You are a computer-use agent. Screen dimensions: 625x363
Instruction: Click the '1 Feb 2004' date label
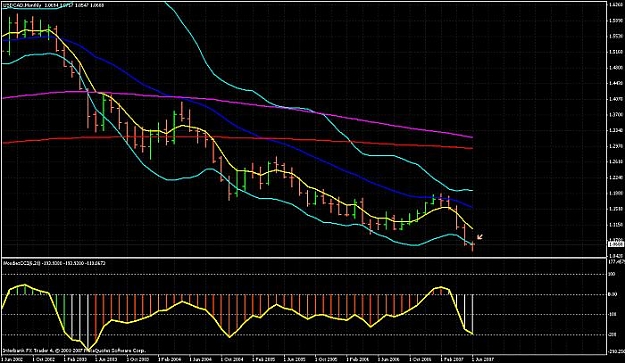tap(169, 359)
